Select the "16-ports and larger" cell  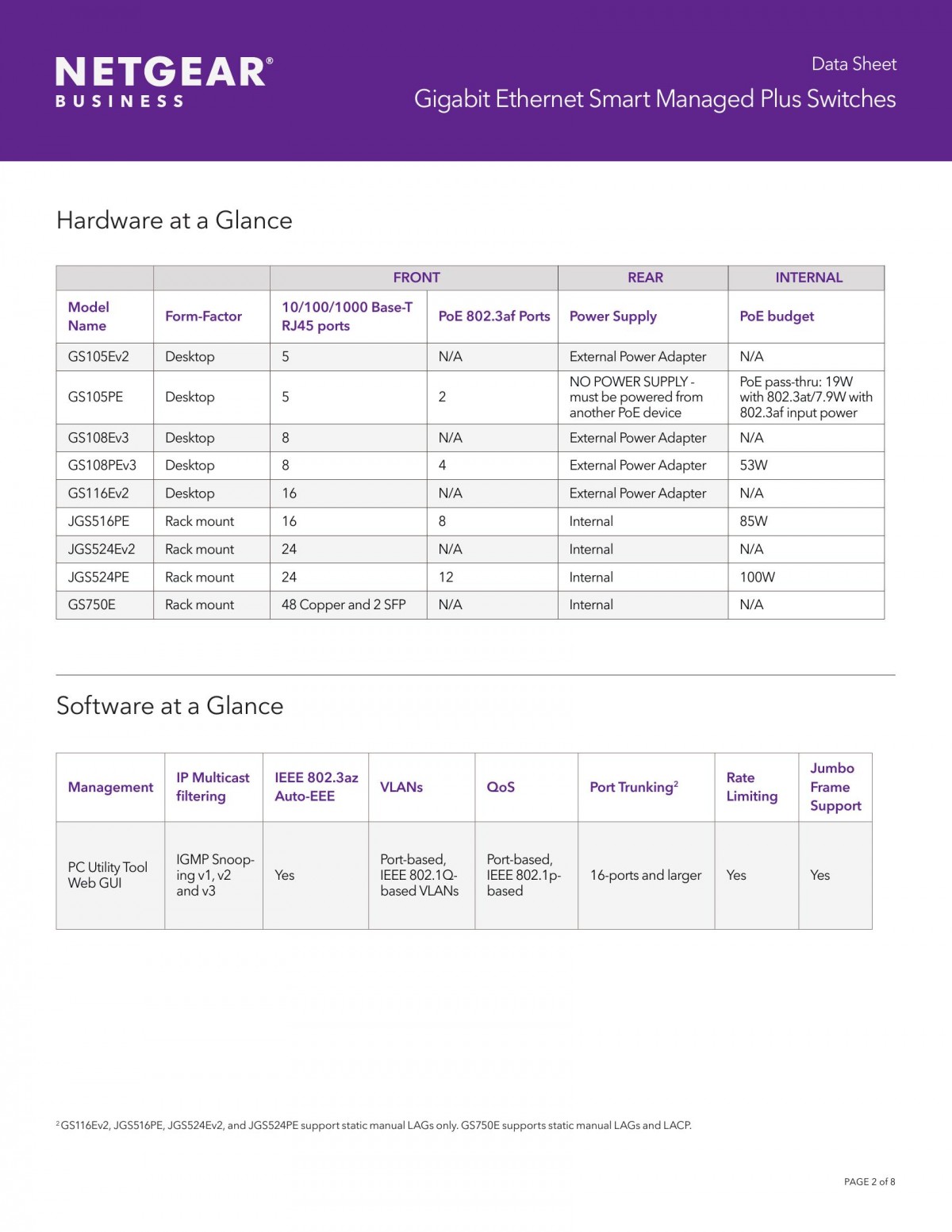pyautogui.click(x=646, y=875)
